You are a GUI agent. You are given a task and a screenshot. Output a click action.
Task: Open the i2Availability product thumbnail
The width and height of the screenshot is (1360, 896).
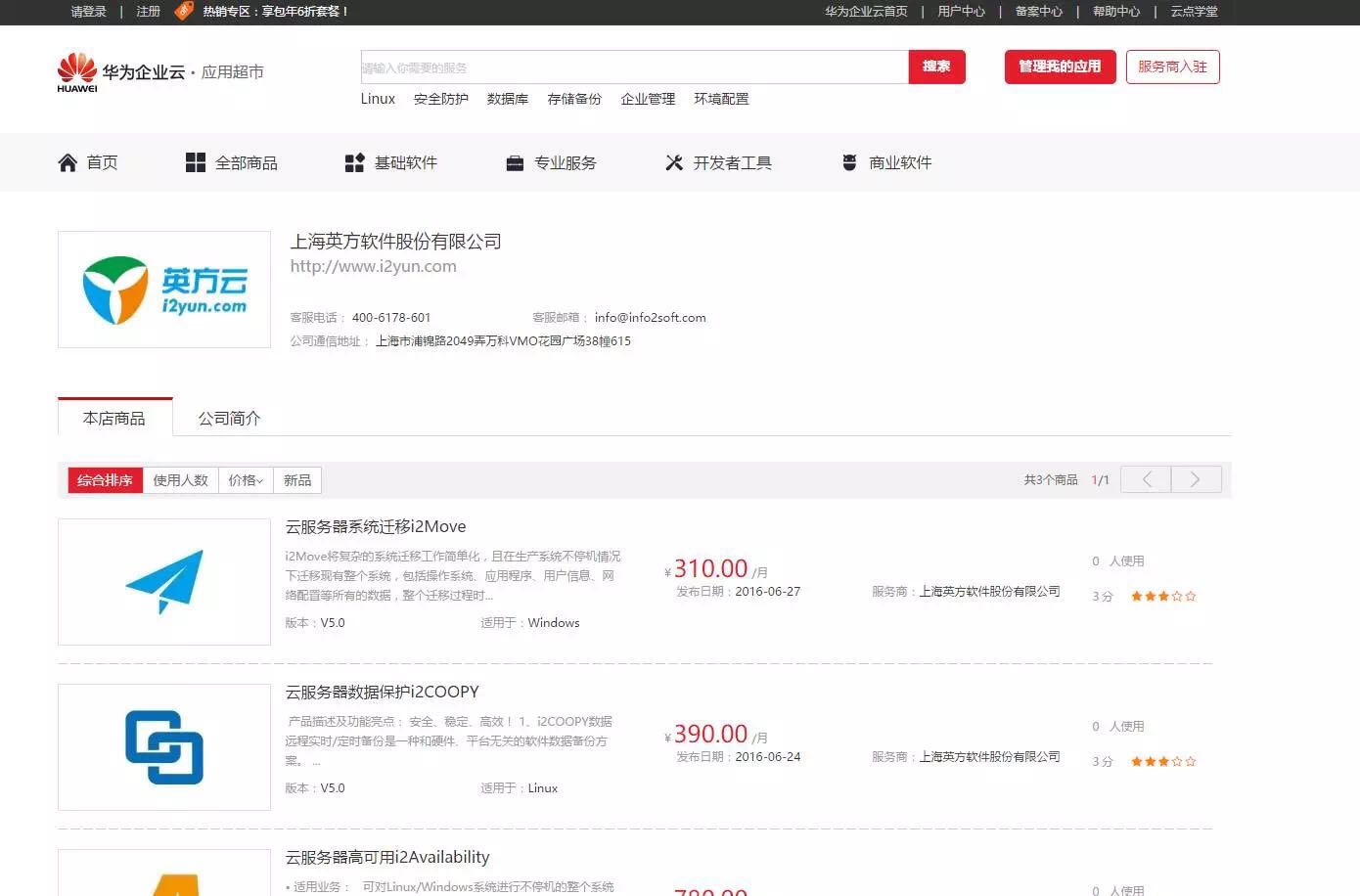coord(164,873)
